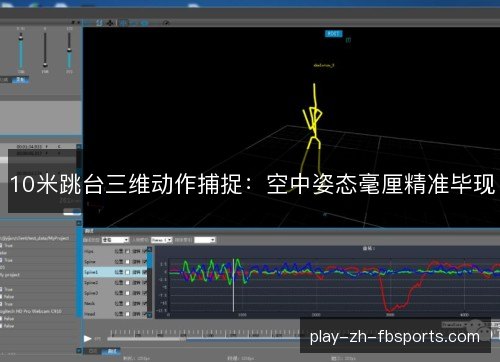Open the small arrow menu beside the pin icon
Viewport: 500px width, 362px height.
point(79,22)
